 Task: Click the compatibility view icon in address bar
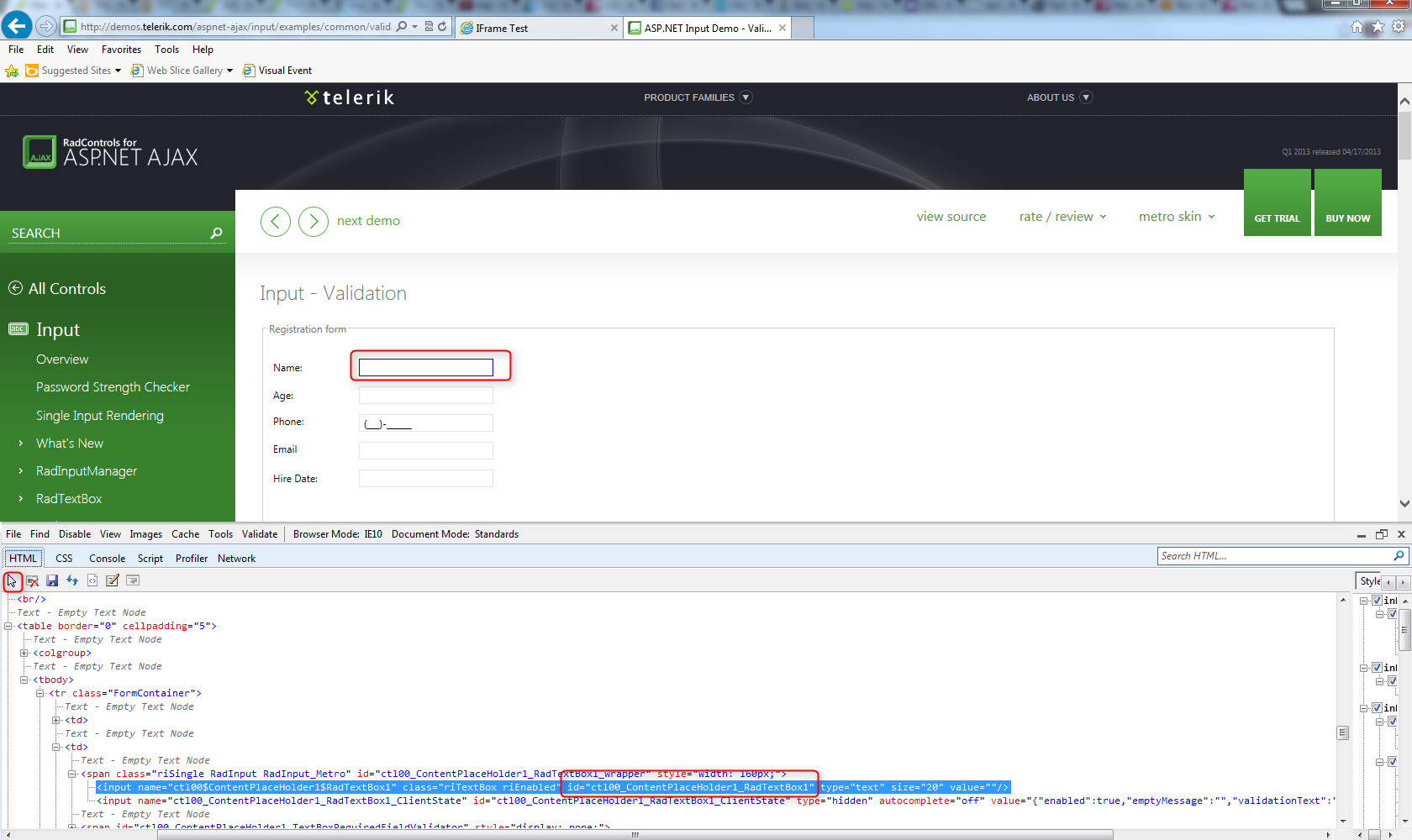pyautogui.click(x=429, y=27)
